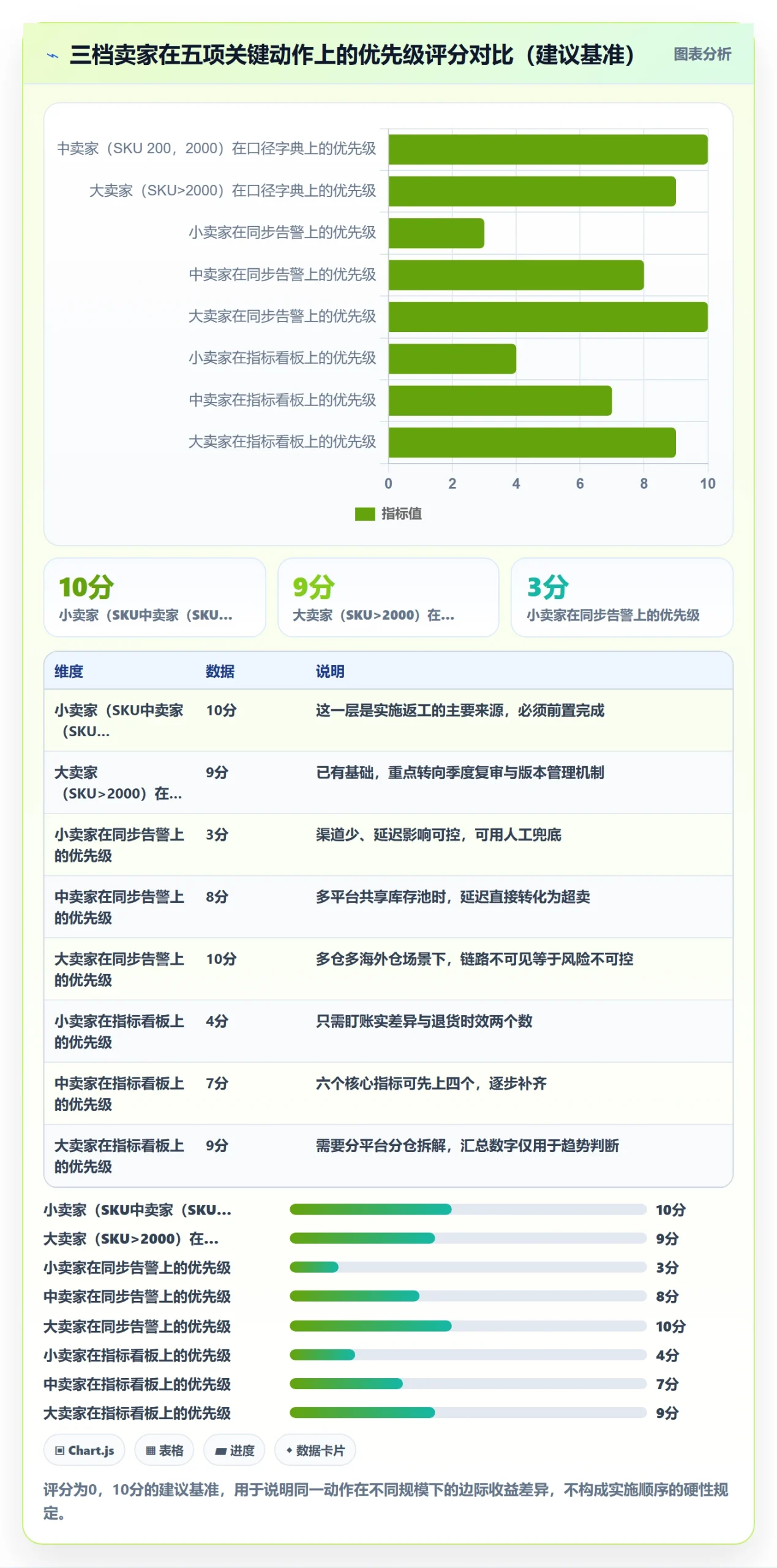
Task: Select table cell 渠道少、延迟影响可控，可用人工兜底
Action: (438, 835)
